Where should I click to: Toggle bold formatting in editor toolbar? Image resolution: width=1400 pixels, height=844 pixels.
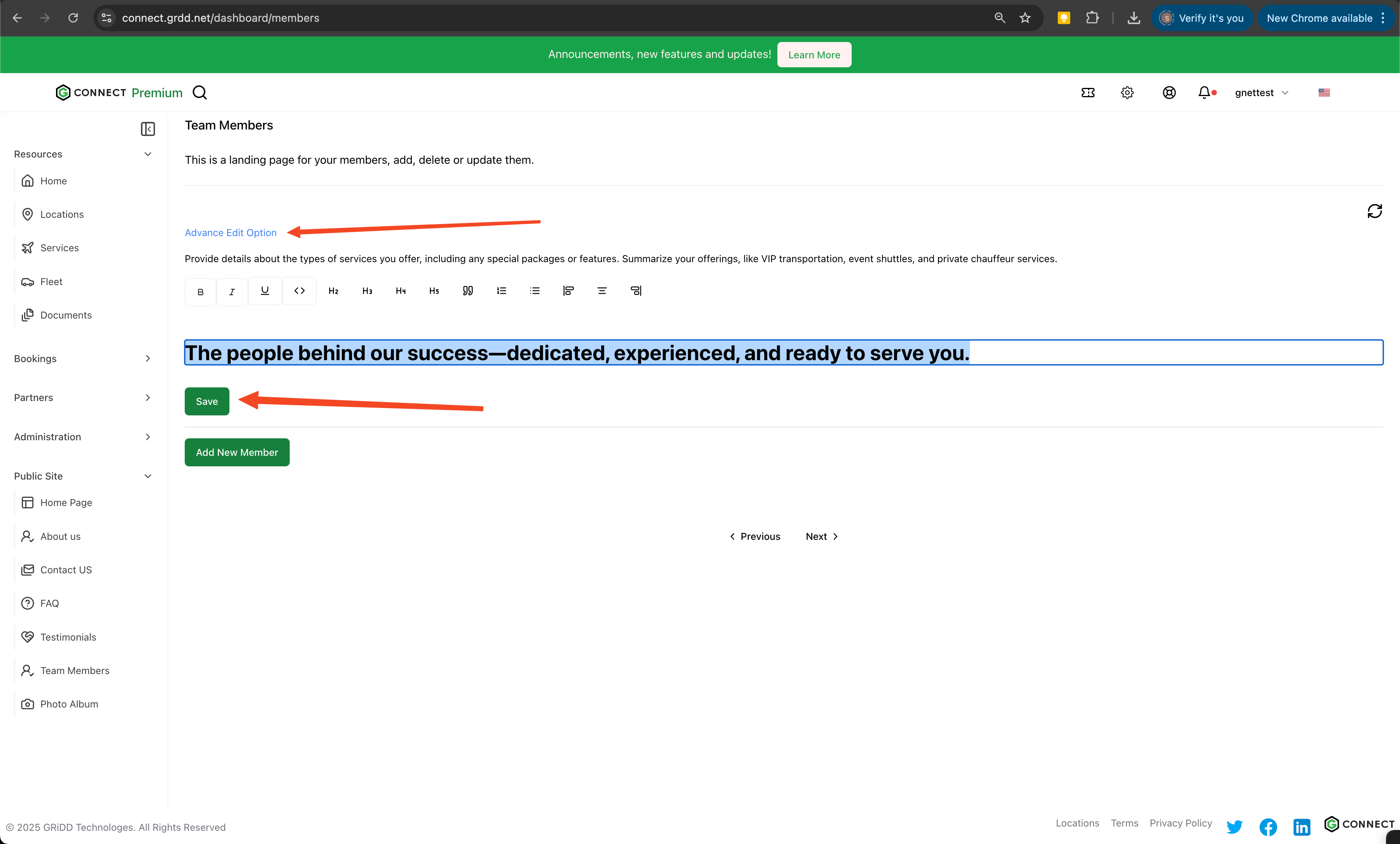coord(200,292)
